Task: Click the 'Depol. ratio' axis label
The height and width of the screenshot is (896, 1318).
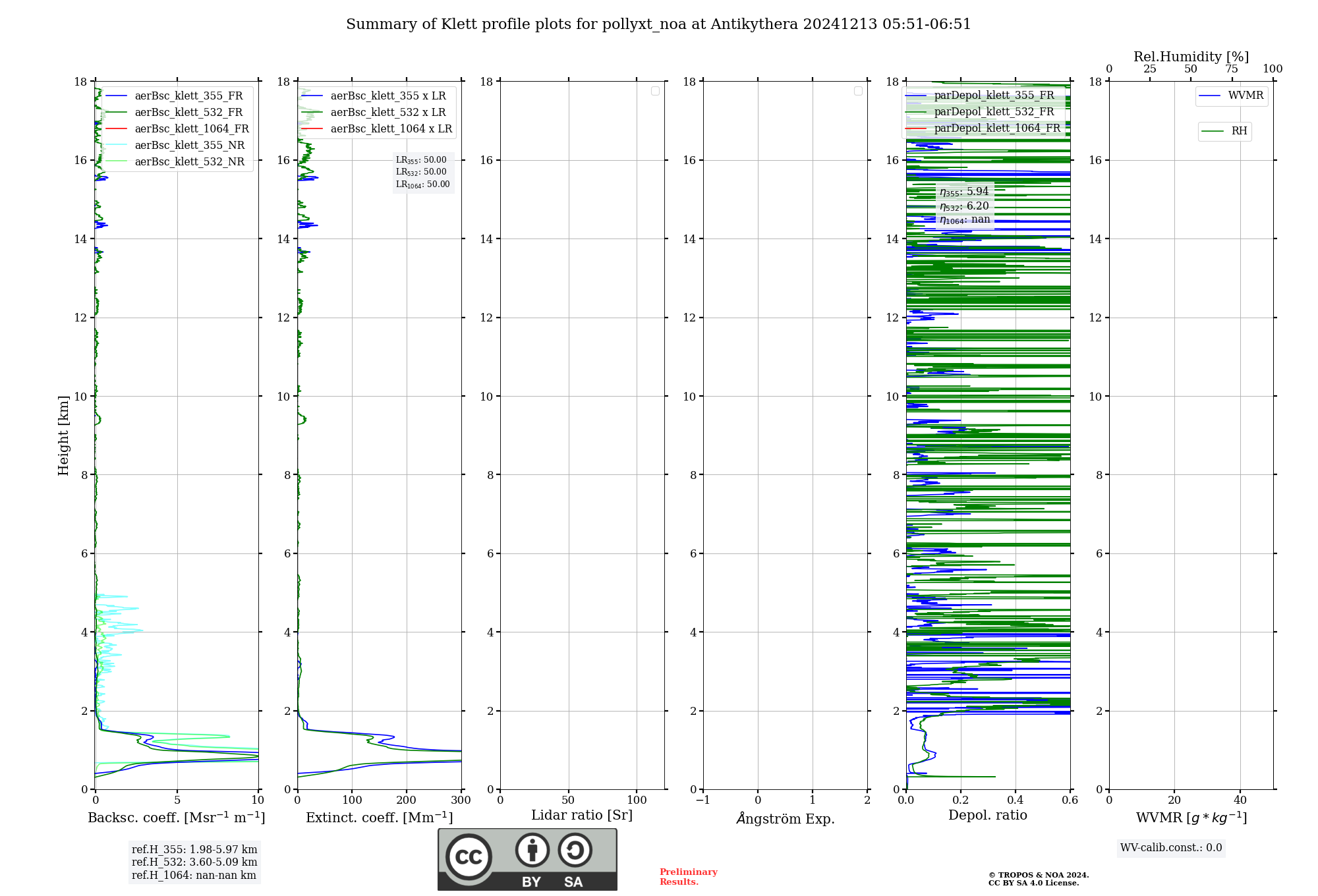Action: 988,816
